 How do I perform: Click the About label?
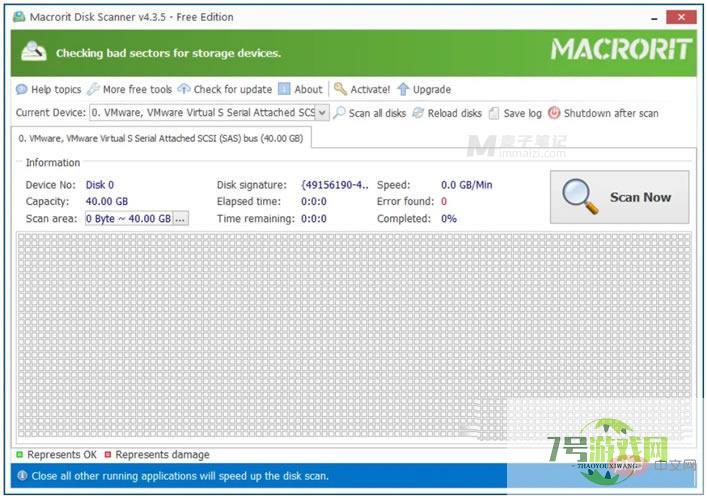308,89
